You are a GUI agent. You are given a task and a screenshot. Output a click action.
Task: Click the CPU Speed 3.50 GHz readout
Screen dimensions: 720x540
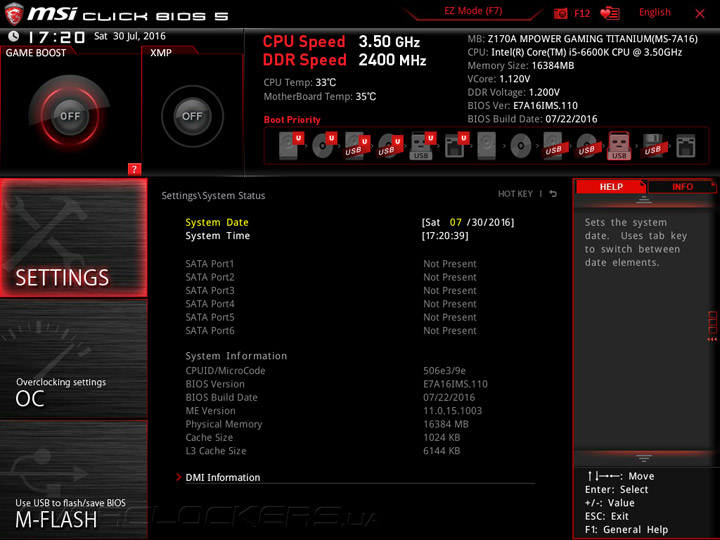341,42
